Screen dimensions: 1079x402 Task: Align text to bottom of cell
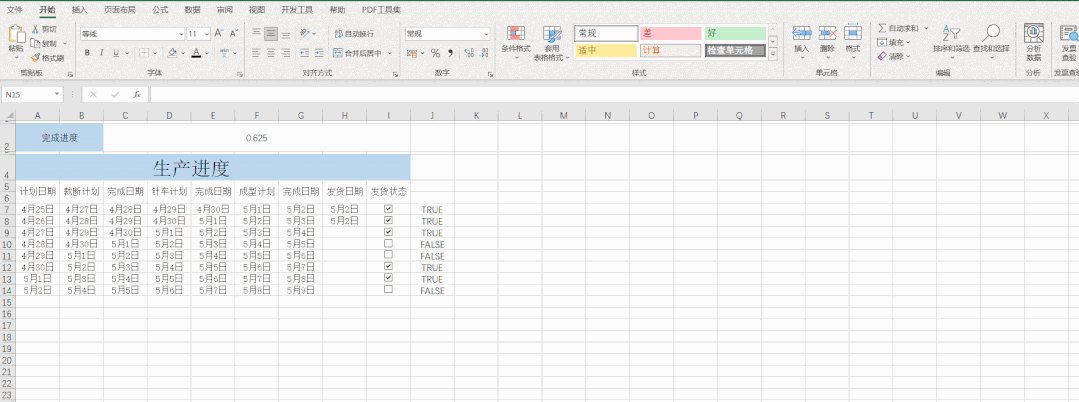pos(285,33)
